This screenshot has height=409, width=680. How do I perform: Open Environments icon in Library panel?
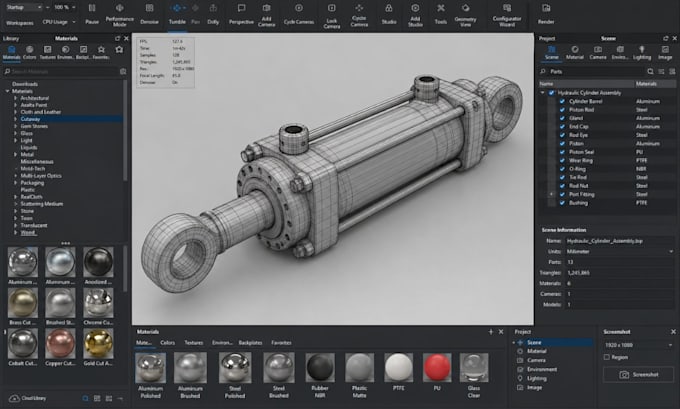pyautogui.click(x=65, y=49)
